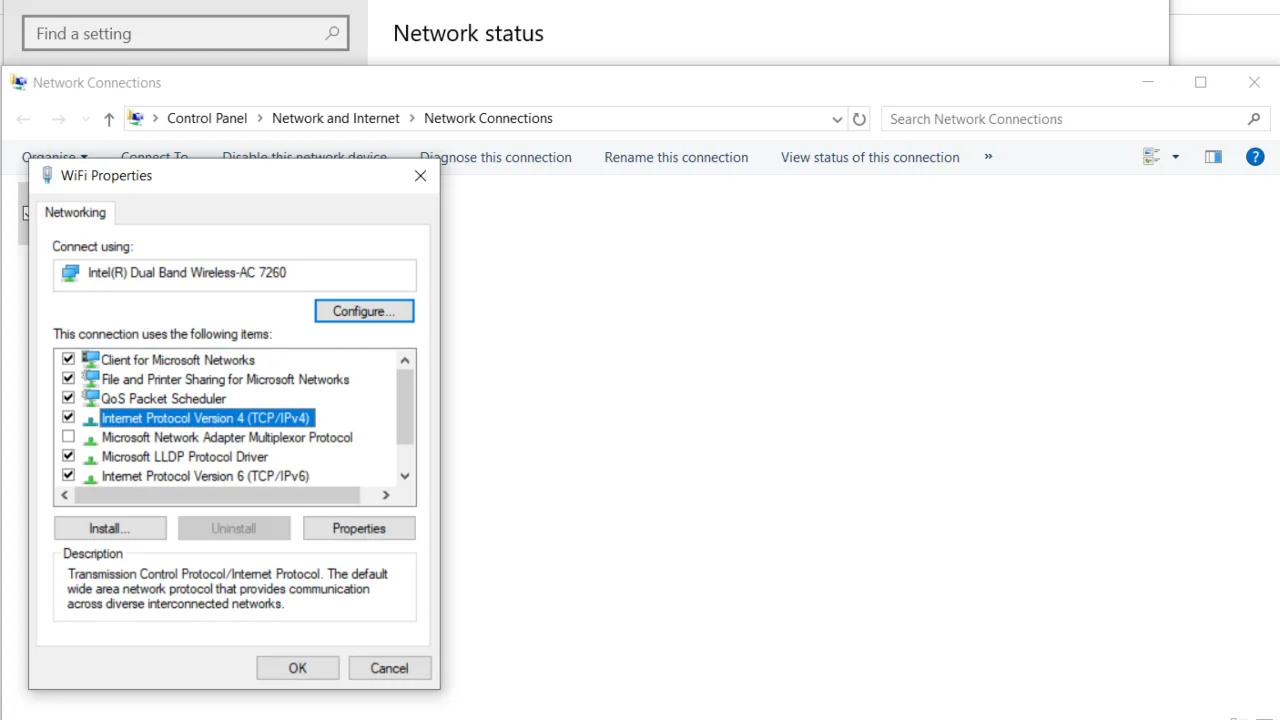The image size is (1280, 720).
Task: Uncheck QoS Packet Scheduler
Action: click(x=68, y=398)
